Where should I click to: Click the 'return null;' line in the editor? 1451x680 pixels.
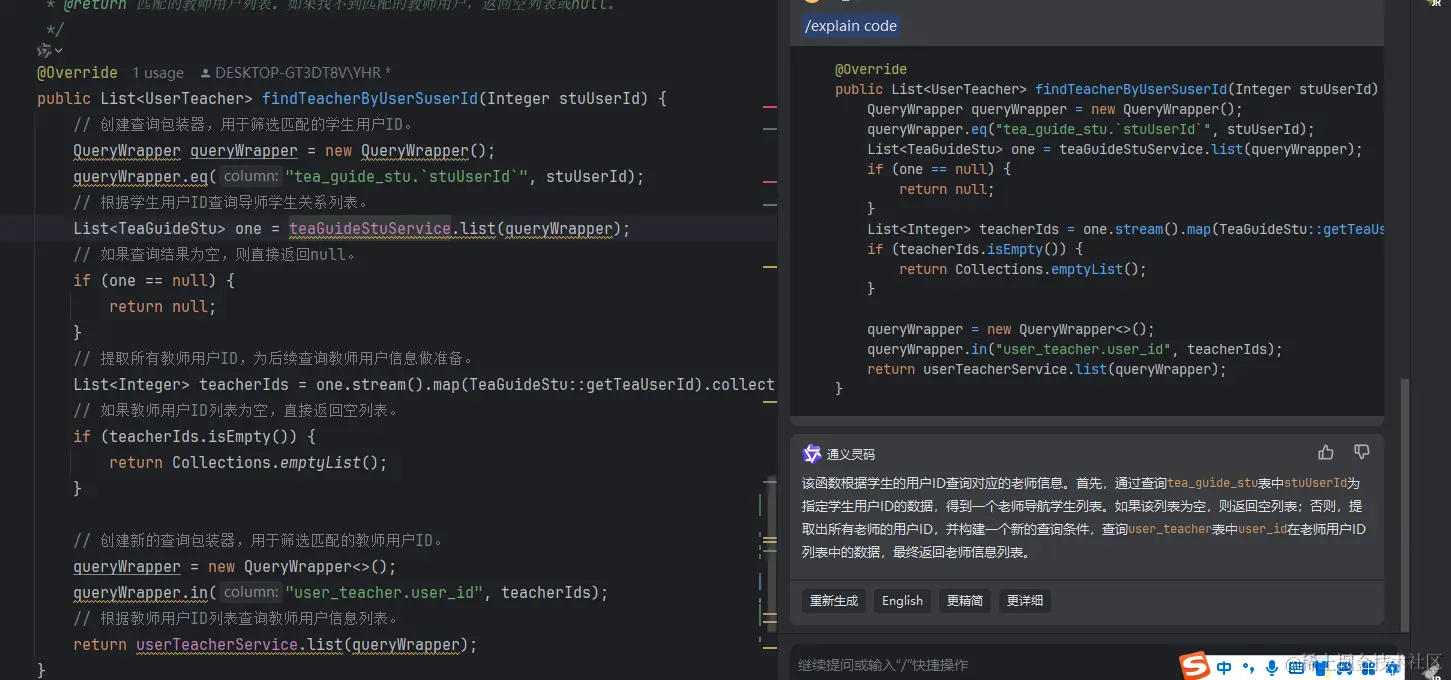coord(162,306)
